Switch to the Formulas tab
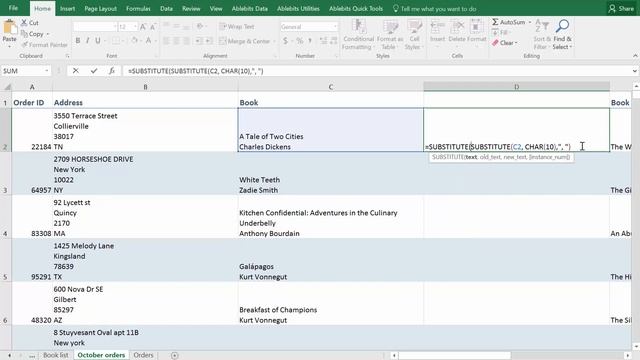 point(138,9)
